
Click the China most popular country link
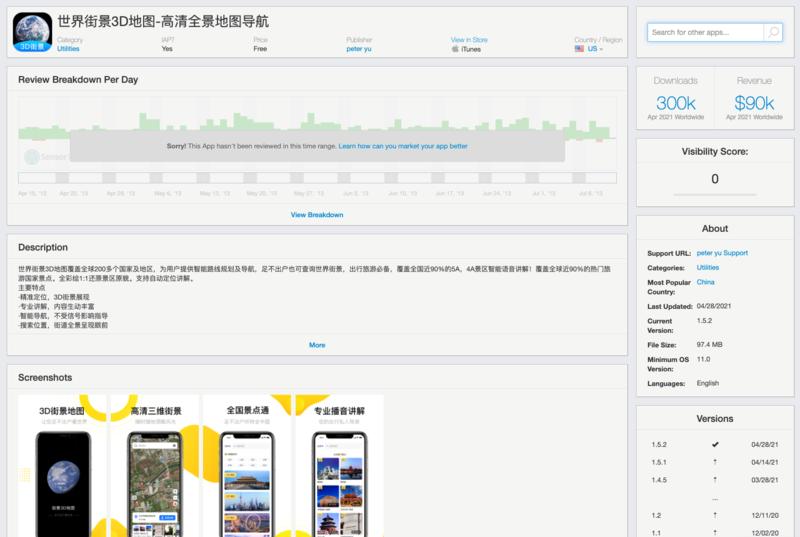point(707,282)
